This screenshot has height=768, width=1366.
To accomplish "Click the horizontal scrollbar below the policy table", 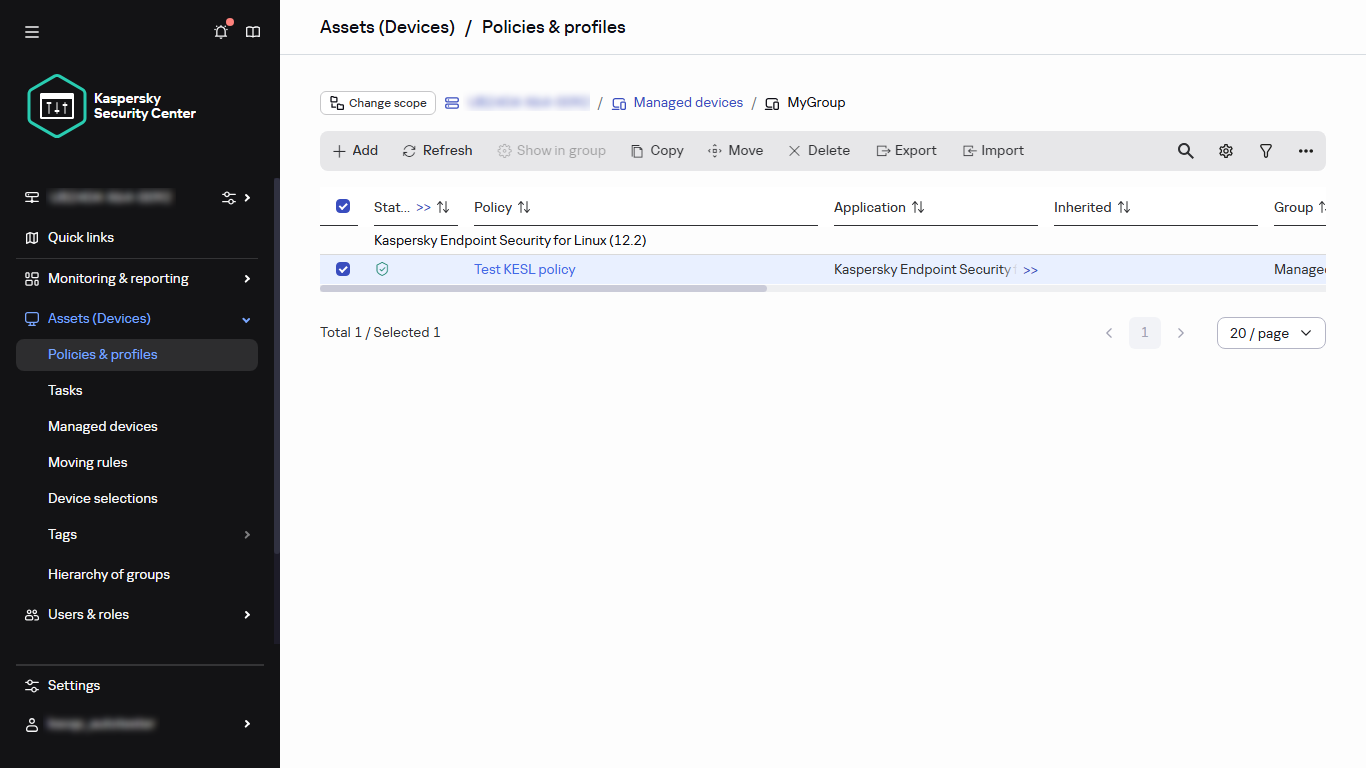I will point(544,288).
